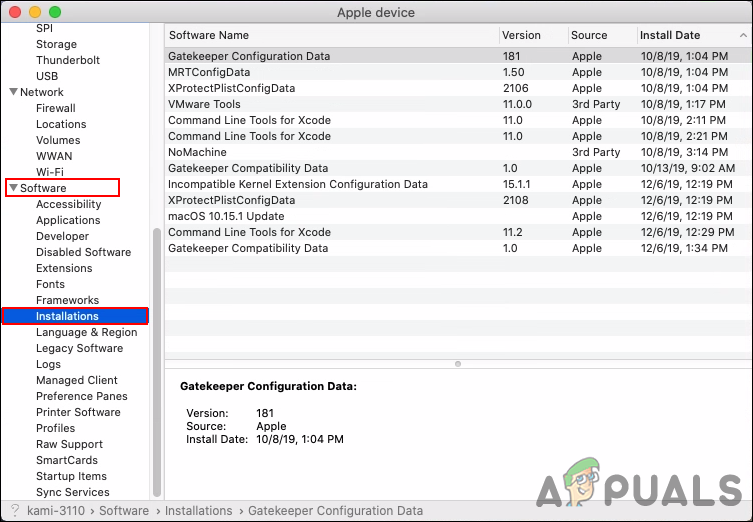Open Locations under Network
The width and height of the screenshot is (753, 522).
61,124
